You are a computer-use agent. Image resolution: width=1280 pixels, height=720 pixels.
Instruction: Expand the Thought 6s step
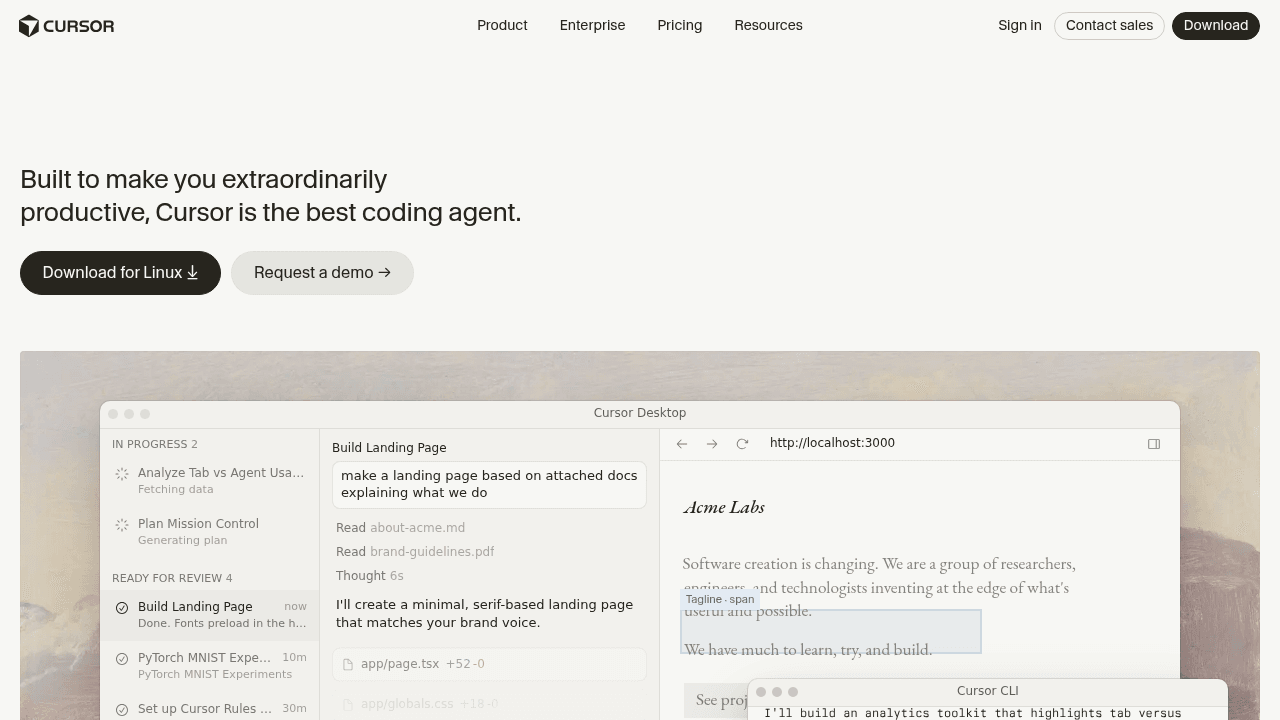[370, 576]
